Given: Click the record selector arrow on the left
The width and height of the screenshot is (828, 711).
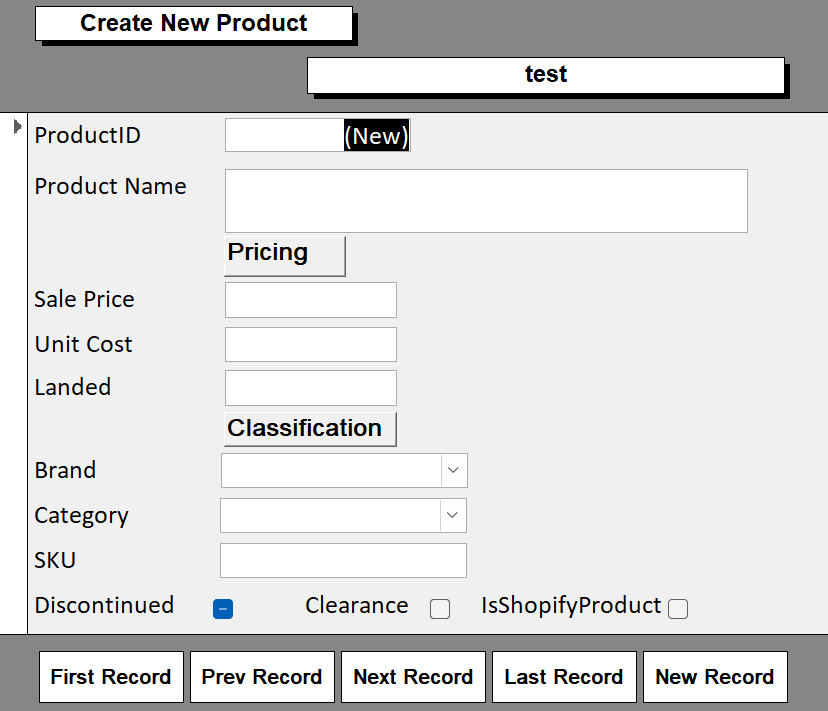Looking at the screenshot, I should (17, 125).
